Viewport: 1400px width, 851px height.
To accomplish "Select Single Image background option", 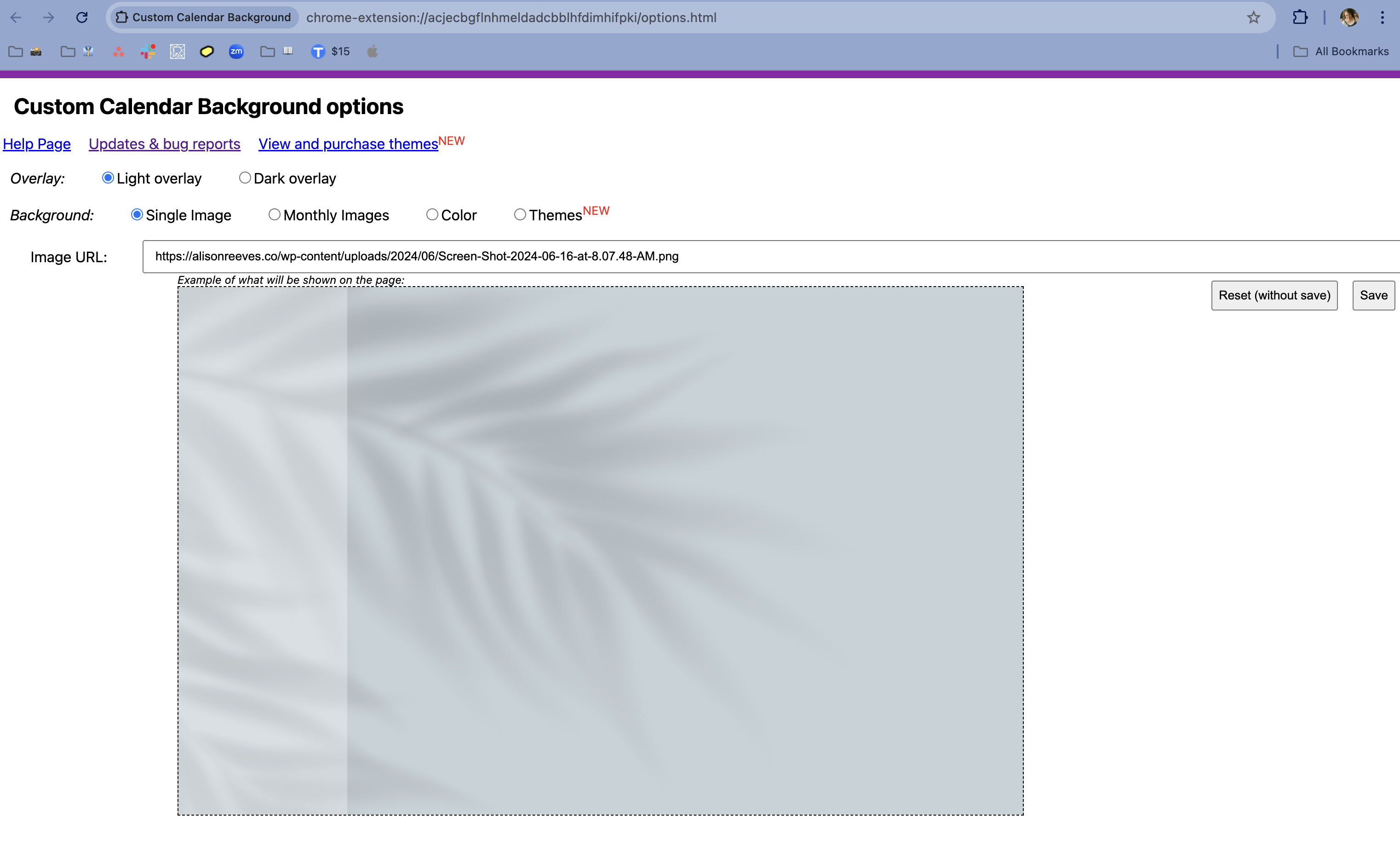I will tap(136, 214).
